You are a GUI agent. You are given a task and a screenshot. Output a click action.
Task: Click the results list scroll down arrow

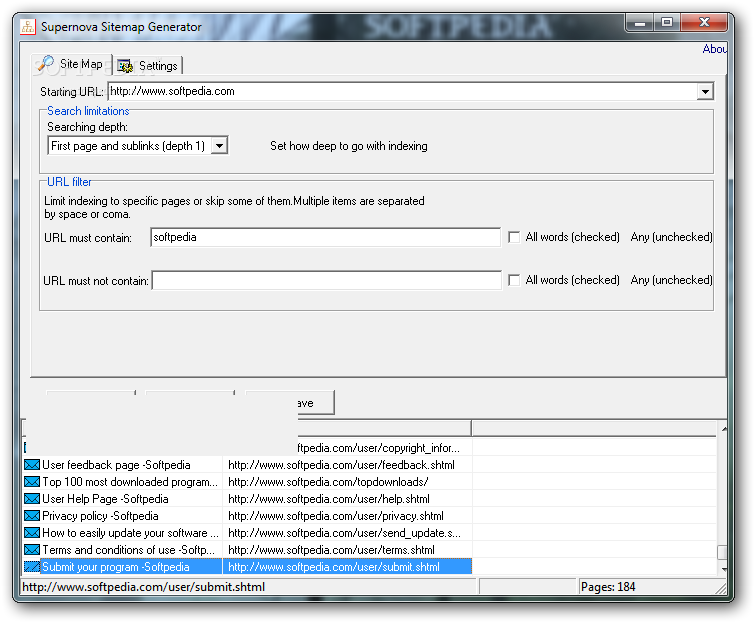(x=722, y=569)
